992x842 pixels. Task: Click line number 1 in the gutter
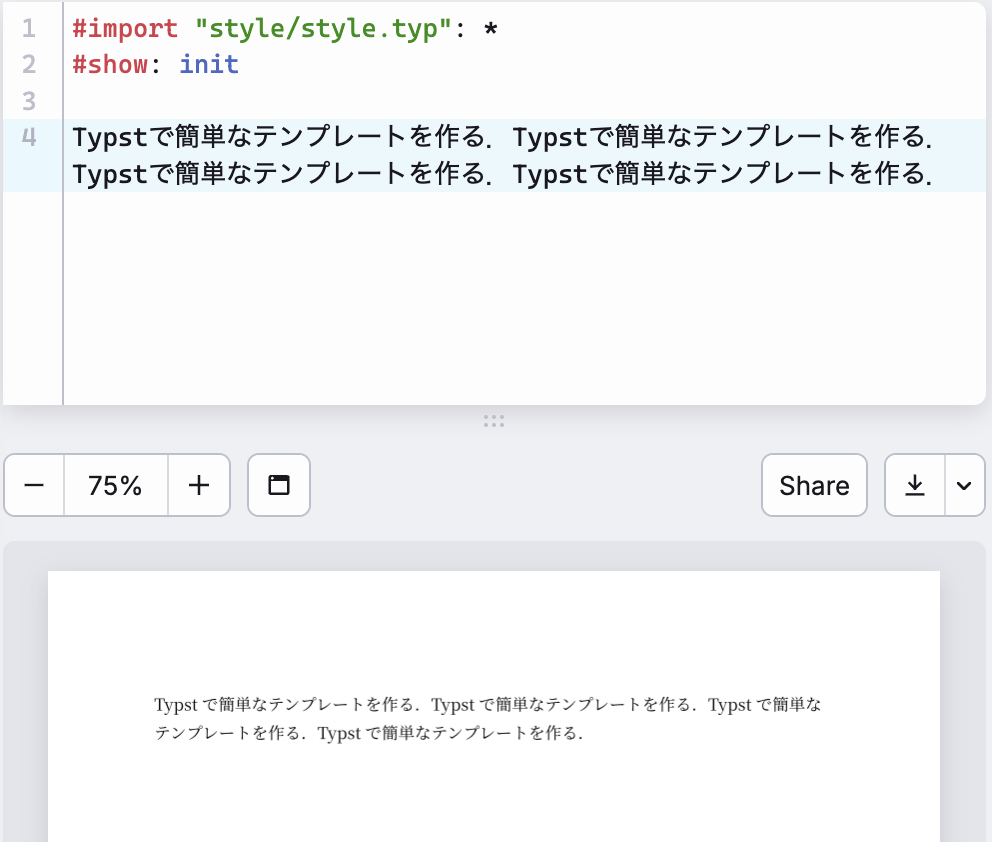[27, 28]
